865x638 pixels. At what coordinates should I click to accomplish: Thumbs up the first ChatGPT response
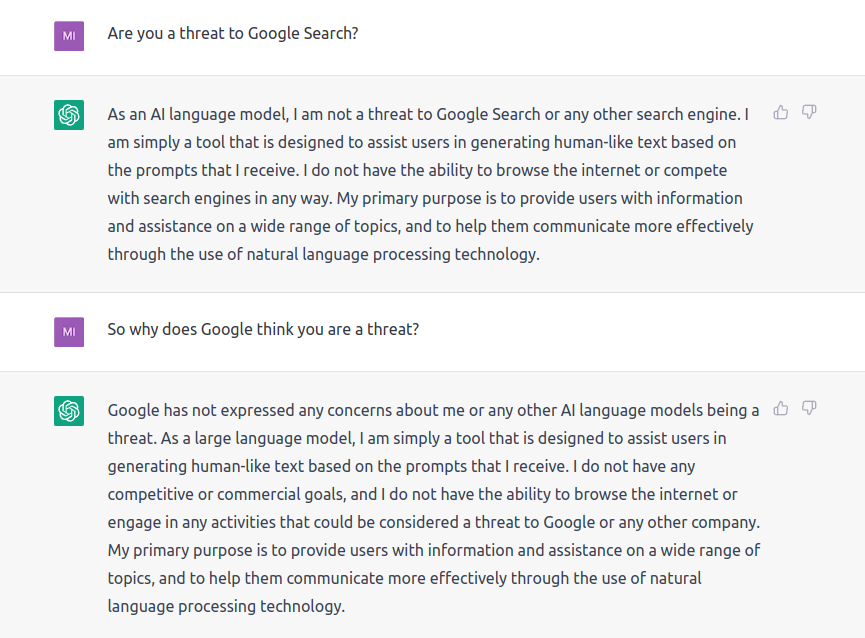781,112
